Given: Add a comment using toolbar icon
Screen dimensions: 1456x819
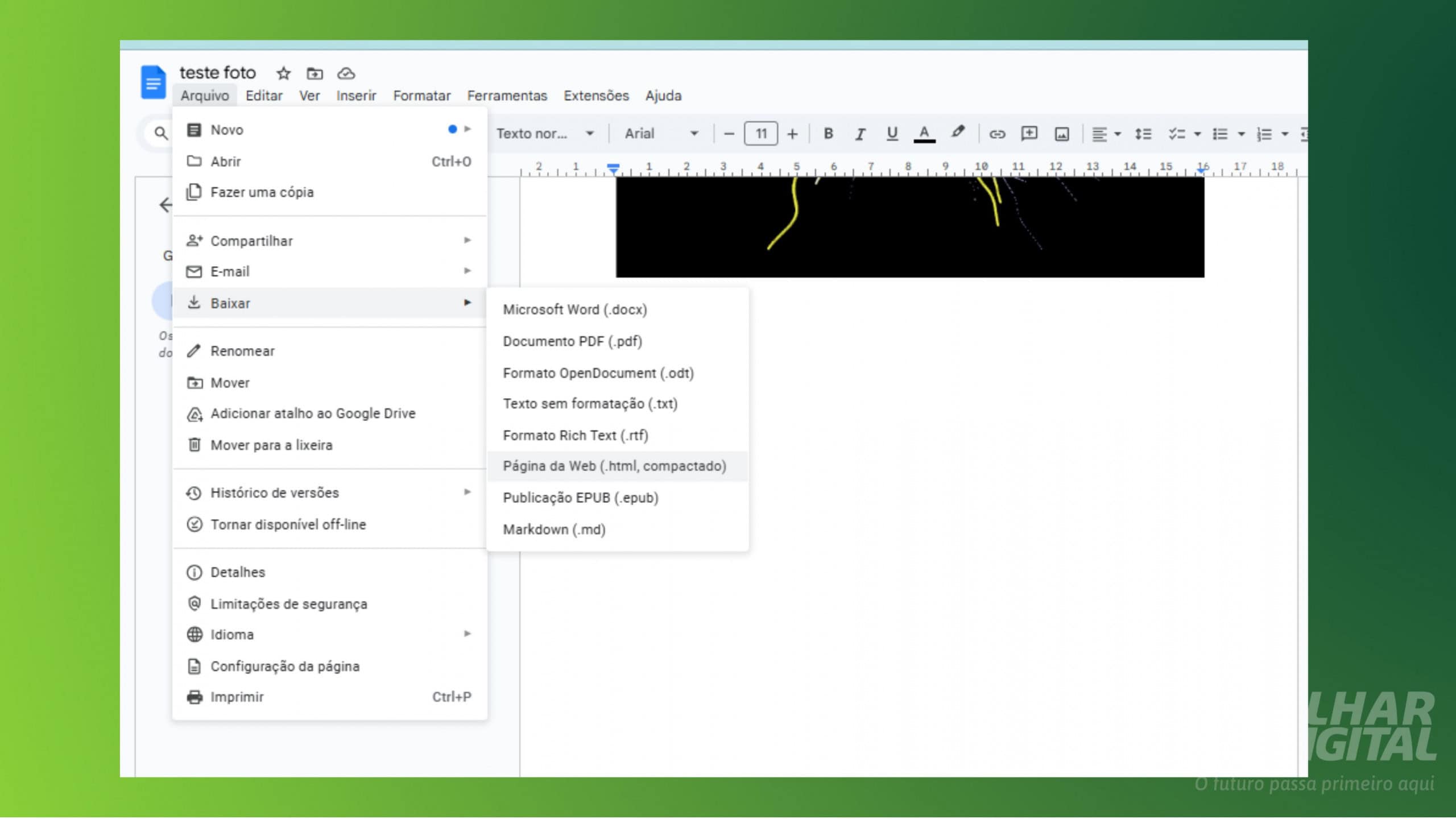Looking at the screenshot, I should pos(1029,134).
